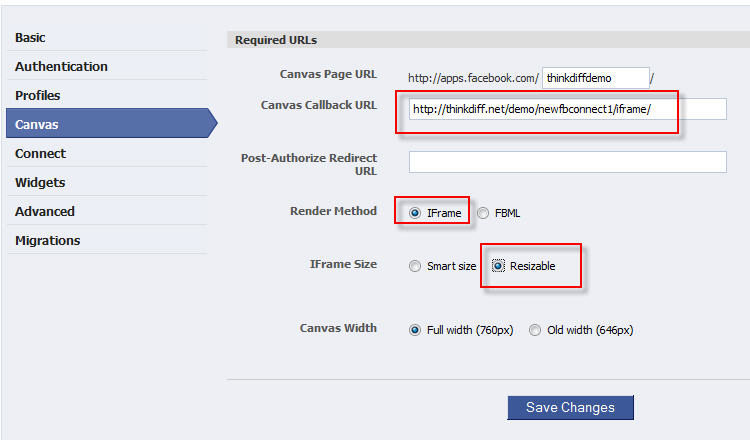Select FBML render method
This screenshot has width=750, height=440.
coord(483,213)
